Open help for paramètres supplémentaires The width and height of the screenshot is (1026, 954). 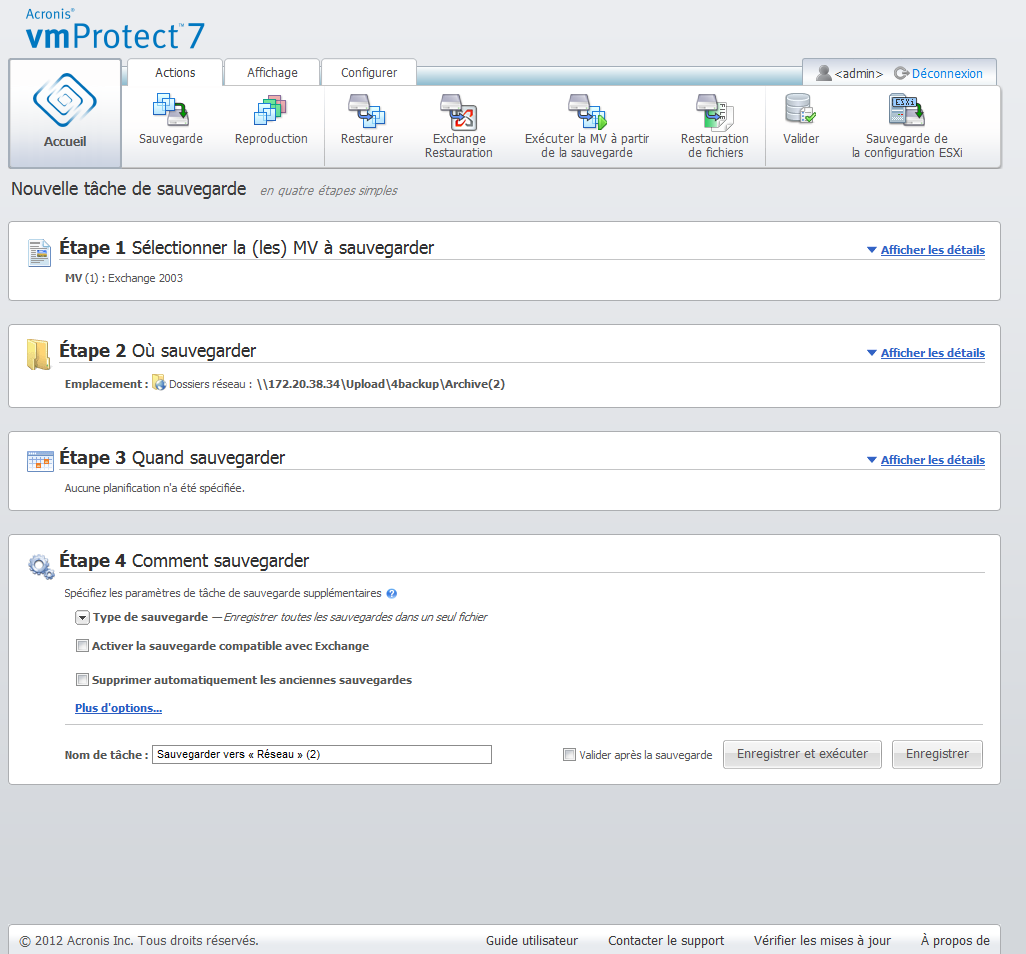(391, 593)
